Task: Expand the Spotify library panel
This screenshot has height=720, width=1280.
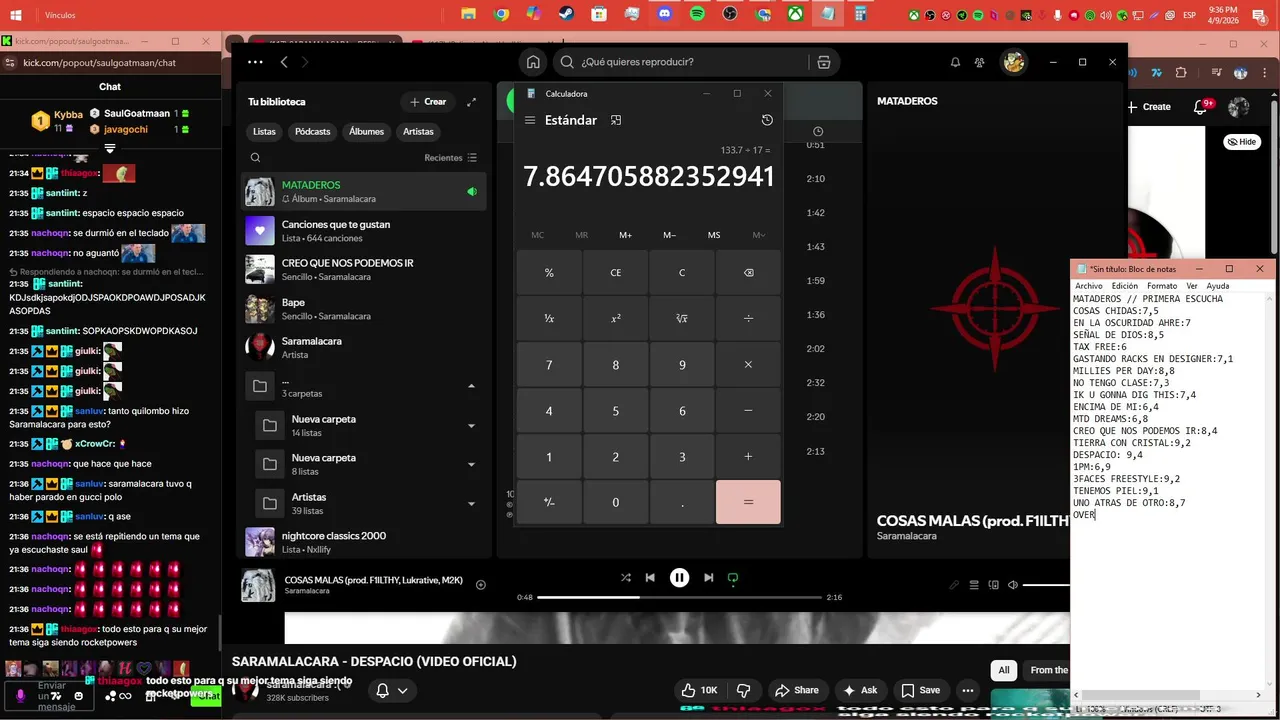Action: tap(472, 102)
